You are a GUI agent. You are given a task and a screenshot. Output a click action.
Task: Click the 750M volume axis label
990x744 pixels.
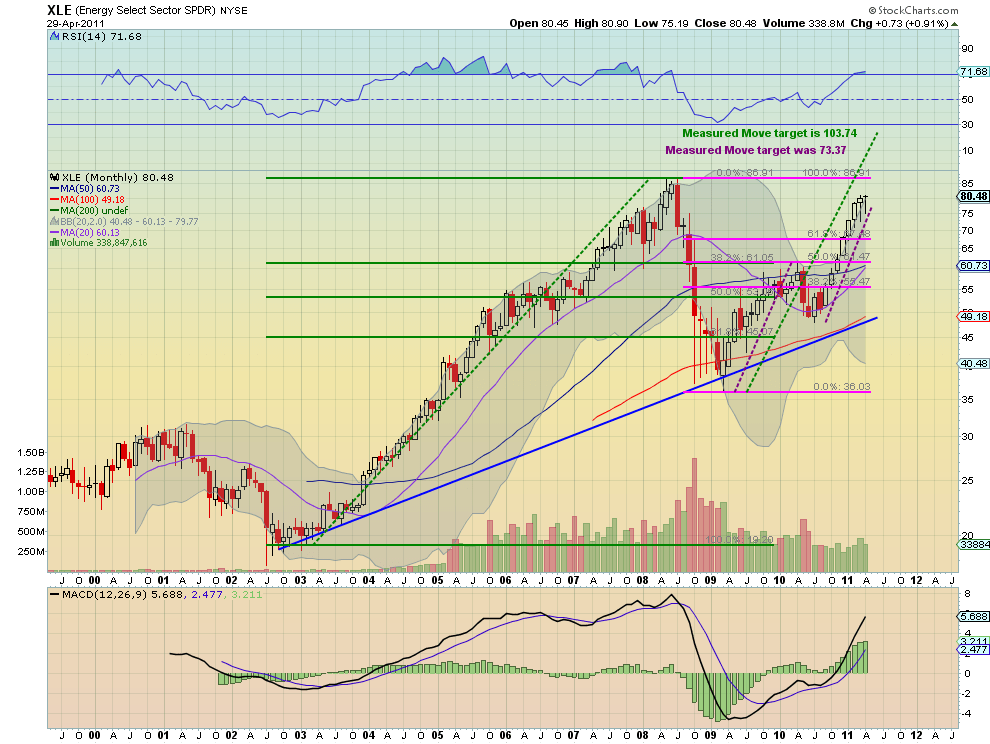click(x=31, y=512)
